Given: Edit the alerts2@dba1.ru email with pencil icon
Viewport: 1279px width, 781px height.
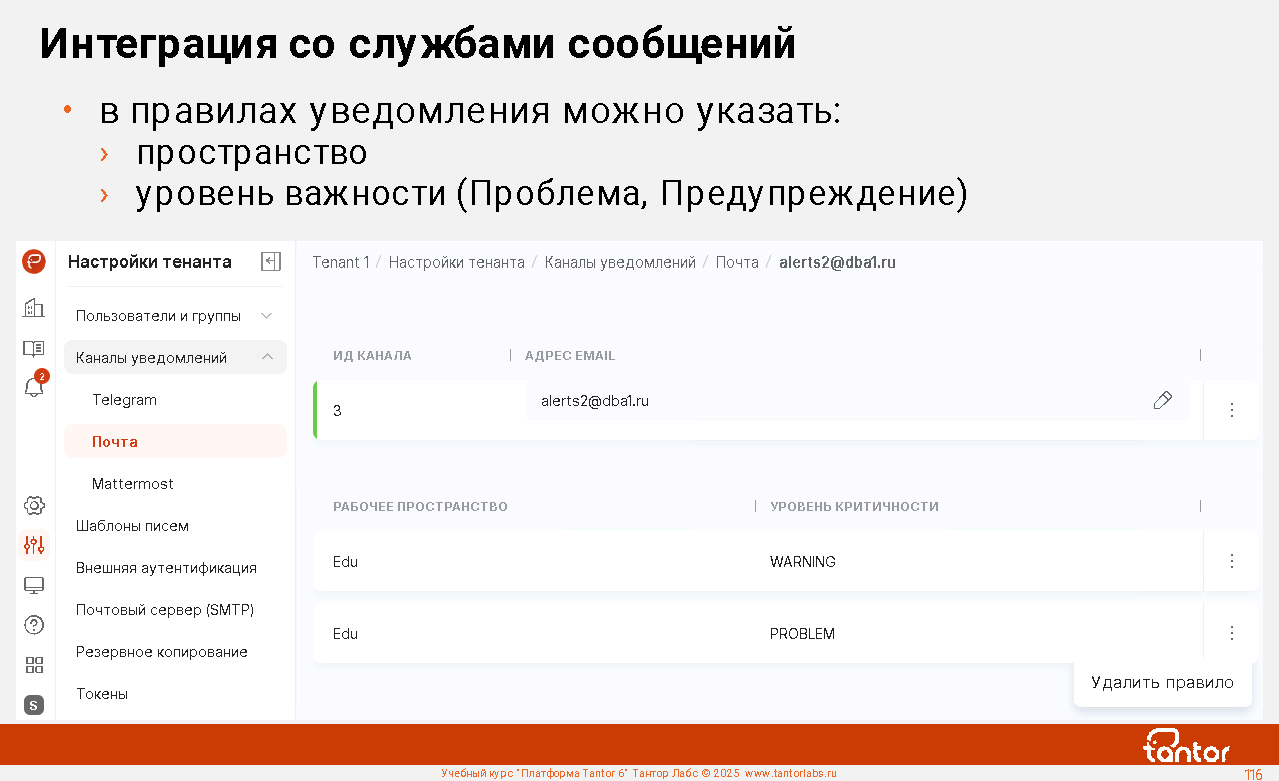Looking at the screenshot, I should [1162, 401].
